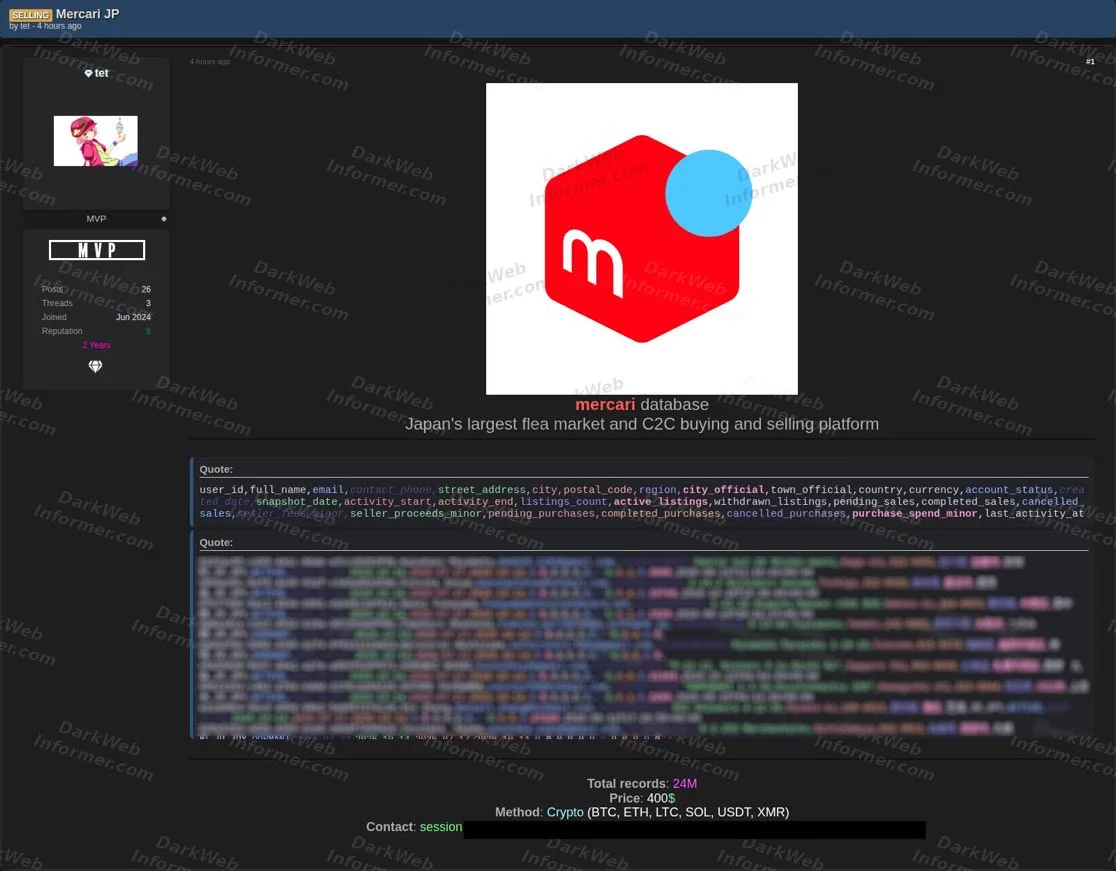Click the 'Jun 2024' joined date
1116x871 pixels.
pyautogui.click(x=133, y=317)
